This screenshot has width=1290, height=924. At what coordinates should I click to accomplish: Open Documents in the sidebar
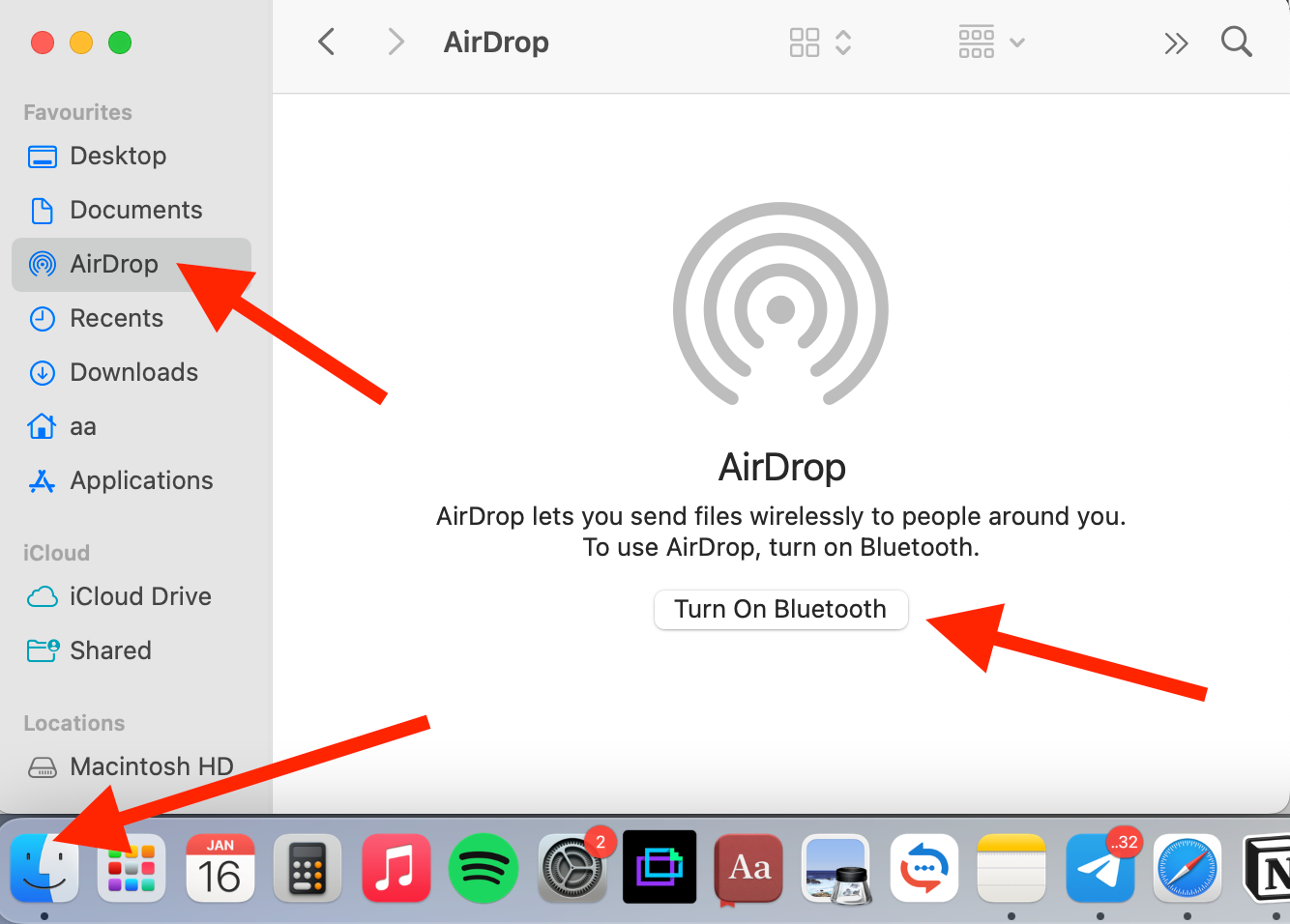pyautogui.click(x=132, y=210)
